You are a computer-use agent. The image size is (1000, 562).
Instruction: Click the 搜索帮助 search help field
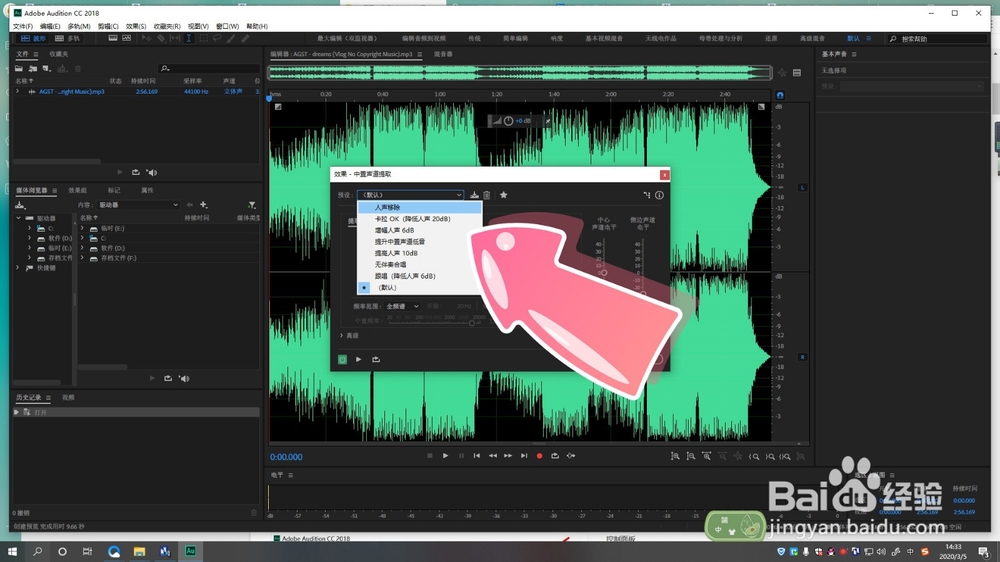[937, 39]
